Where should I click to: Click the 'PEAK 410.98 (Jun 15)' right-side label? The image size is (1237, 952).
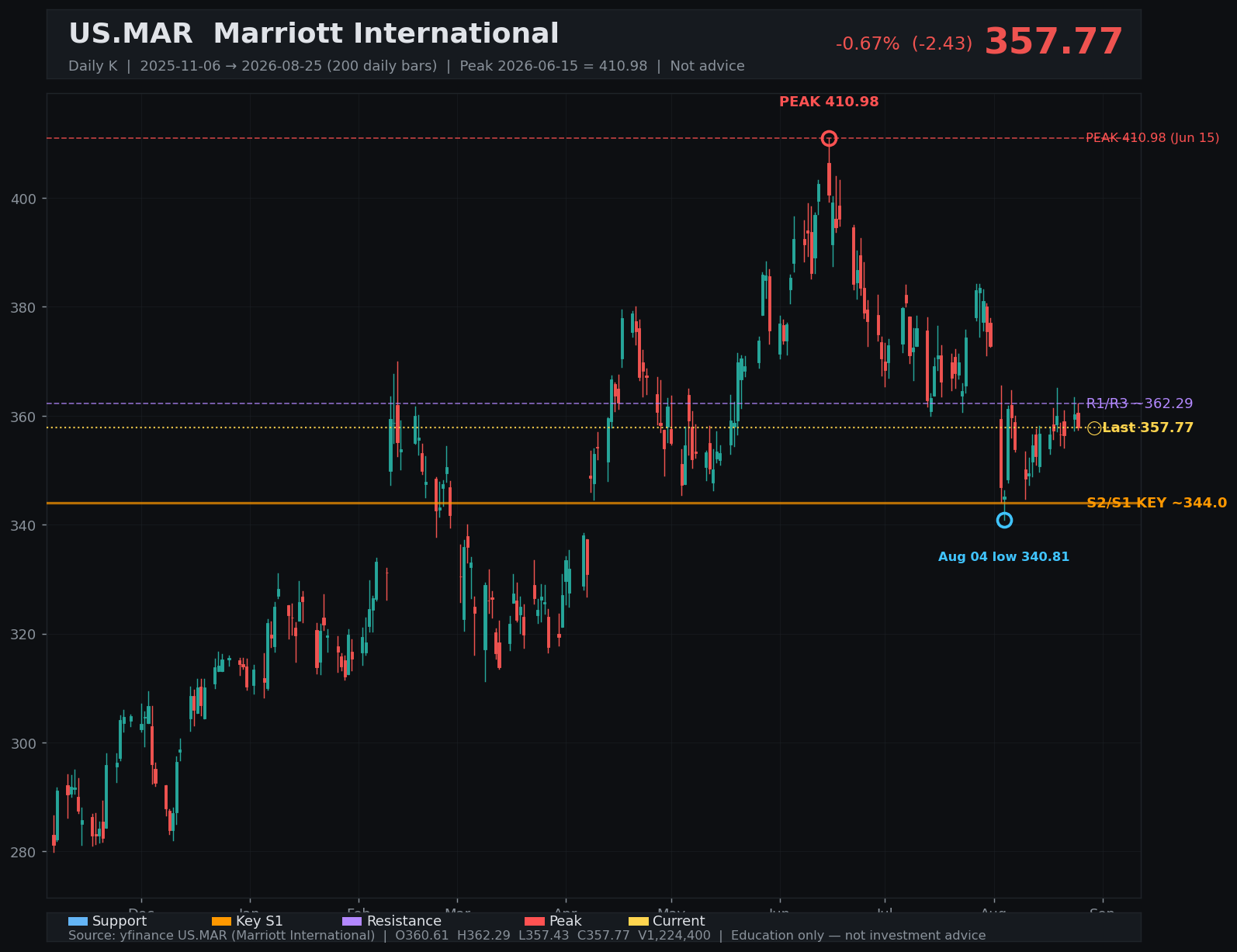(1152, 138)
